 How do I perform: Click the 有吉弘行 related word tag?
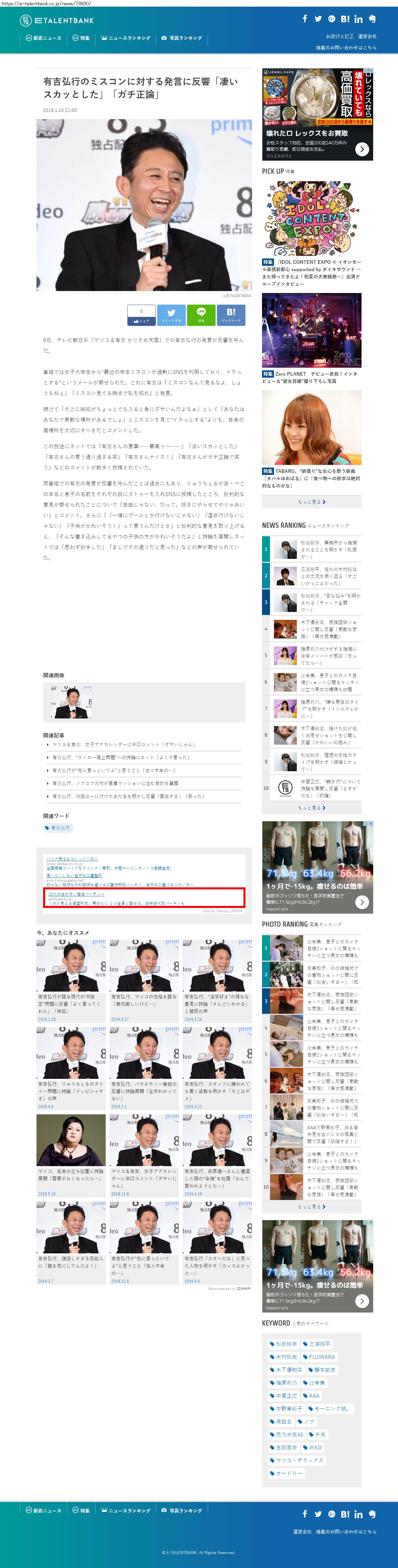(x=58, y=828)
